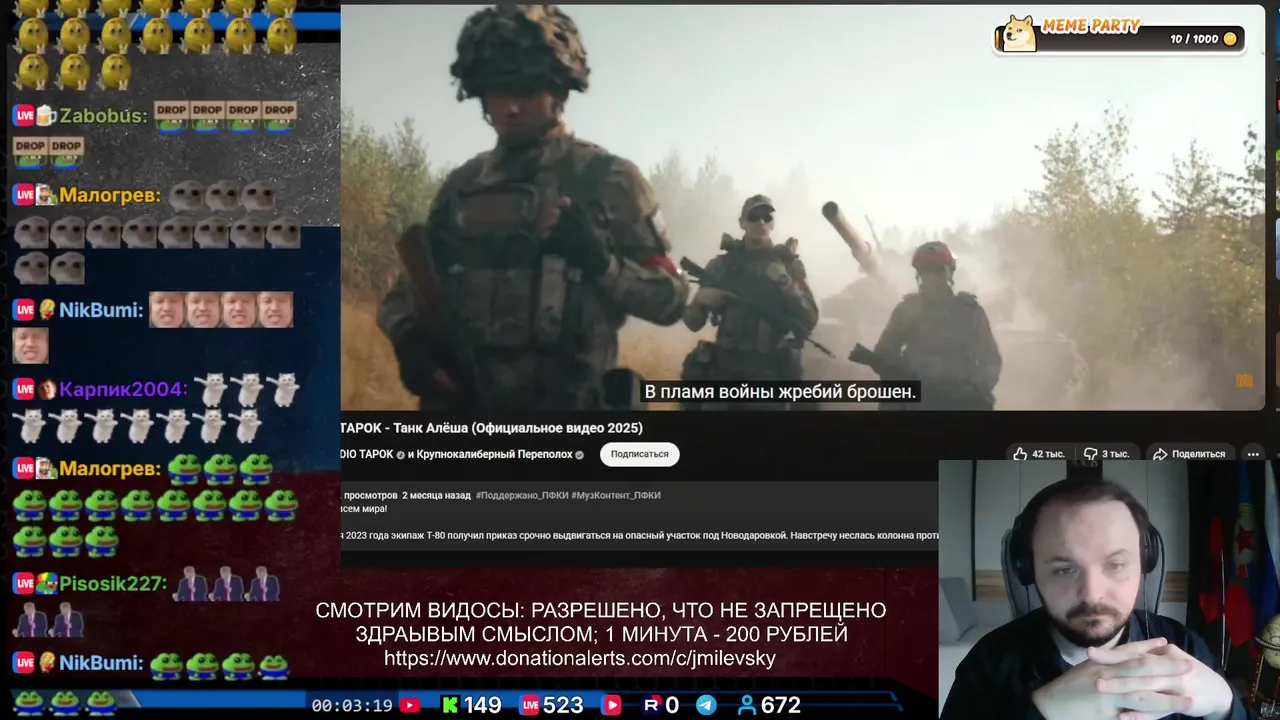
Task: Select the Карпик2004 chat username
Action: (123, 389)
